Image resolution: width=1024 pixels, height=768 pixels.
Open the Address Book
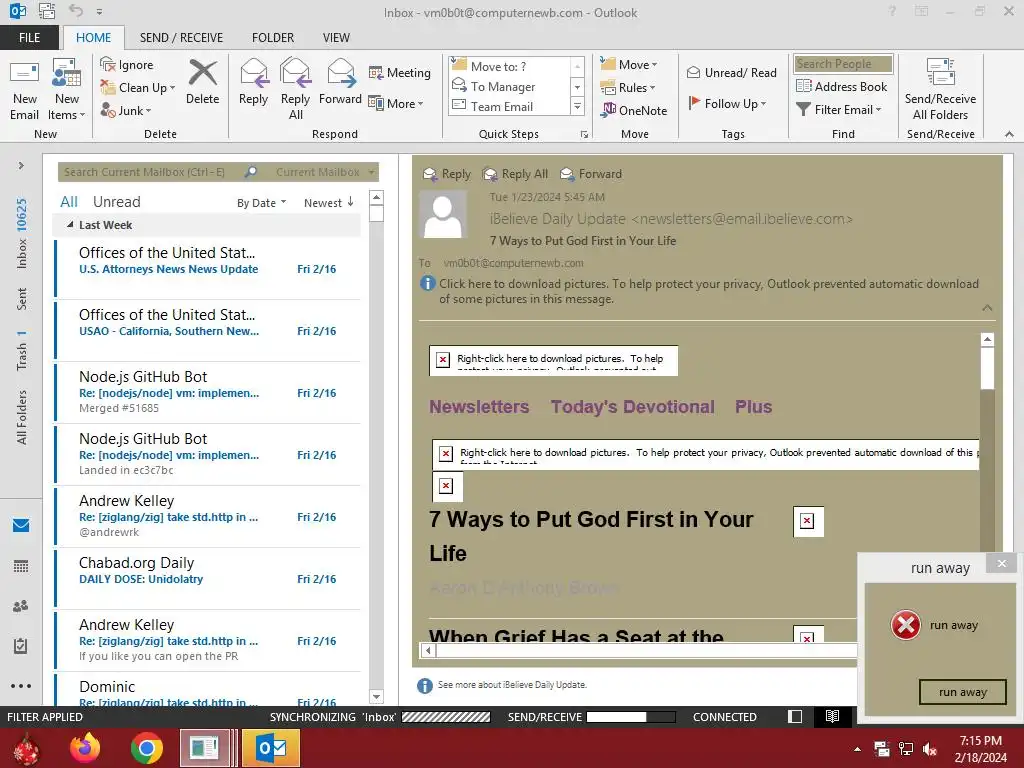841,86
